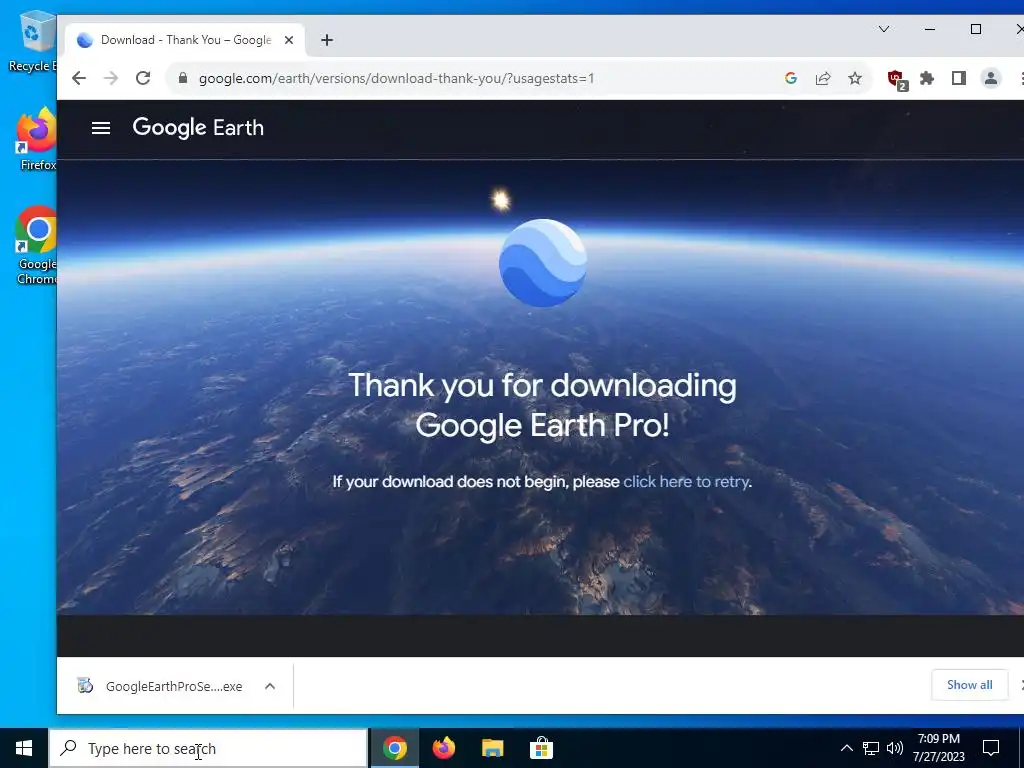This screenshot has height=768, width=1024.
Task: Click the URL address bar text
Action: (396, 78)
